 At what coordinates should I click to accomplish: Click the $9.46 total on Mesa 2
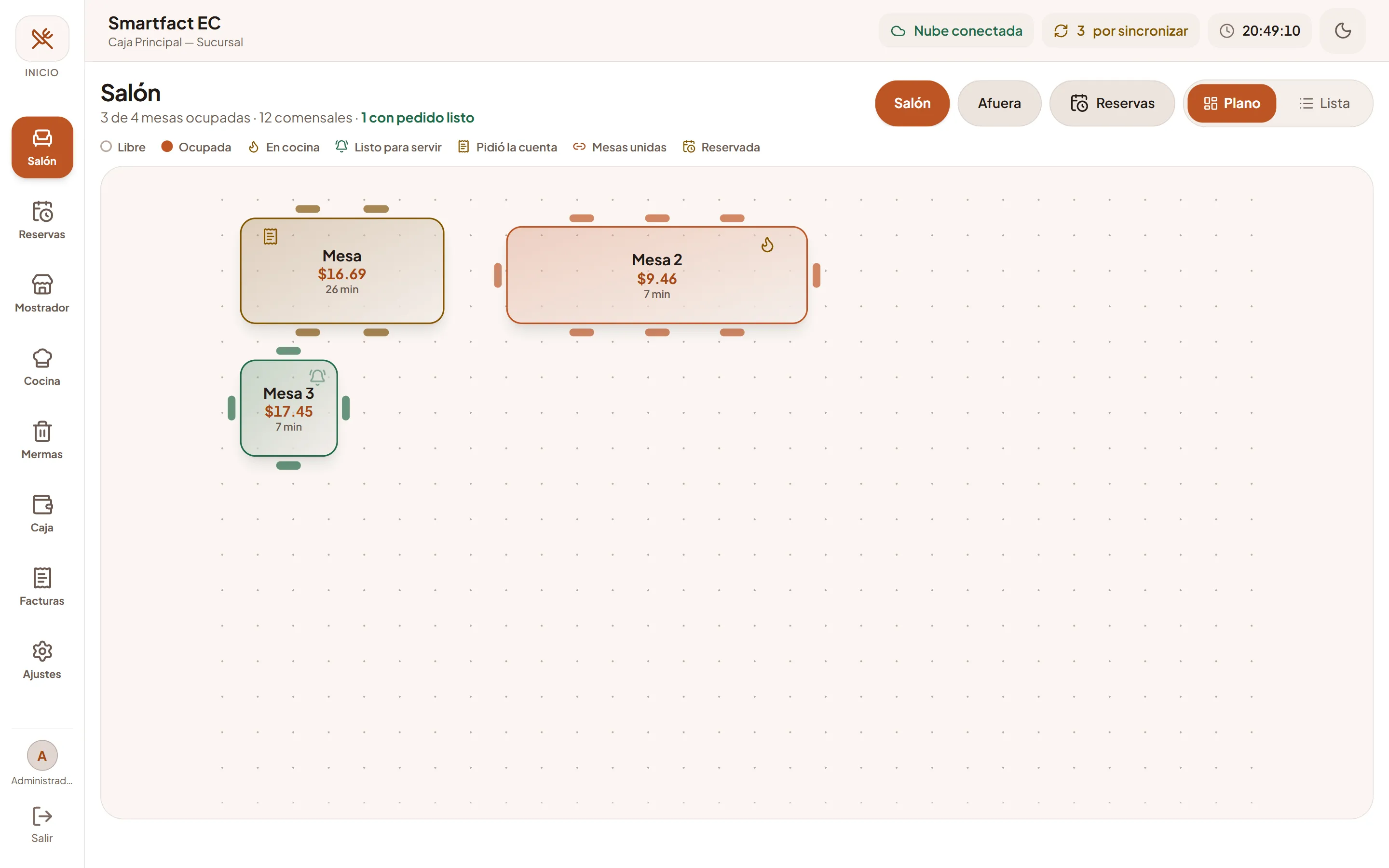pyautogui.click(x=656, y=279)
